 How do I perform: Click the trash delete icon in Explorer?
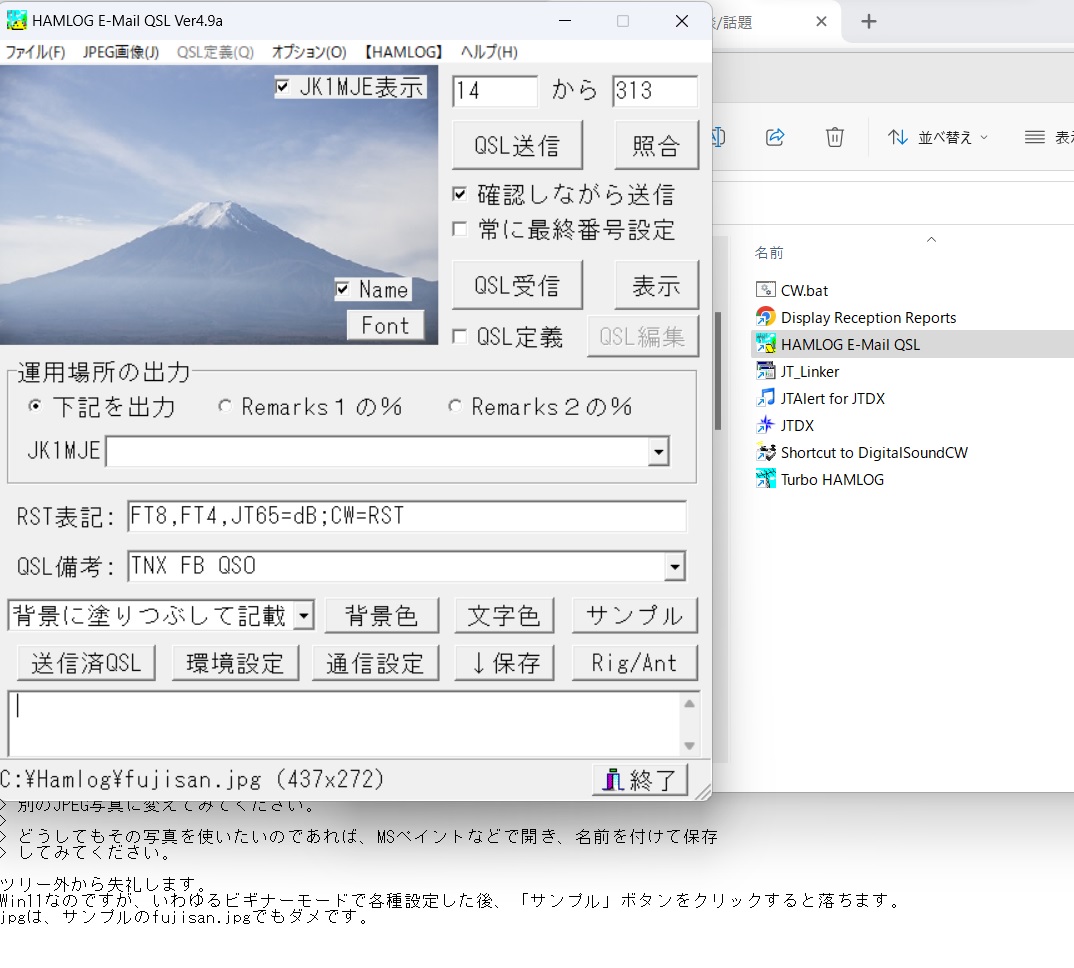[x=835, y=137]
